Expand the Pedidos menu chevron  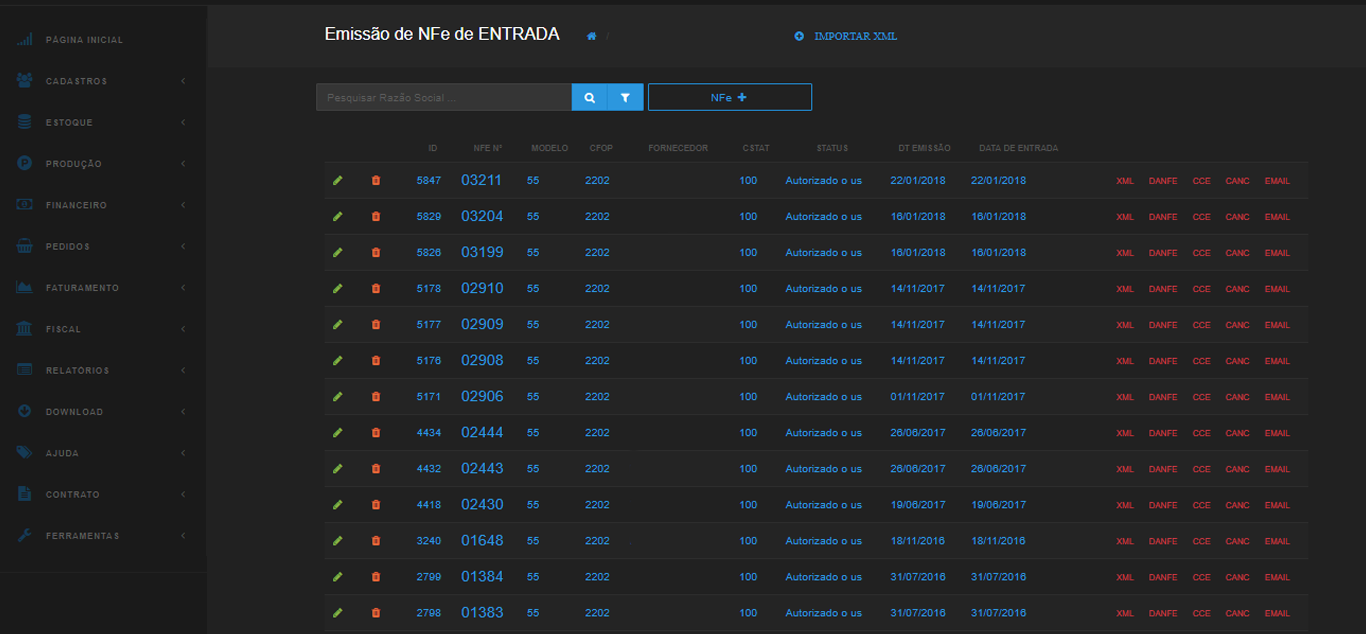click(183, 246)
